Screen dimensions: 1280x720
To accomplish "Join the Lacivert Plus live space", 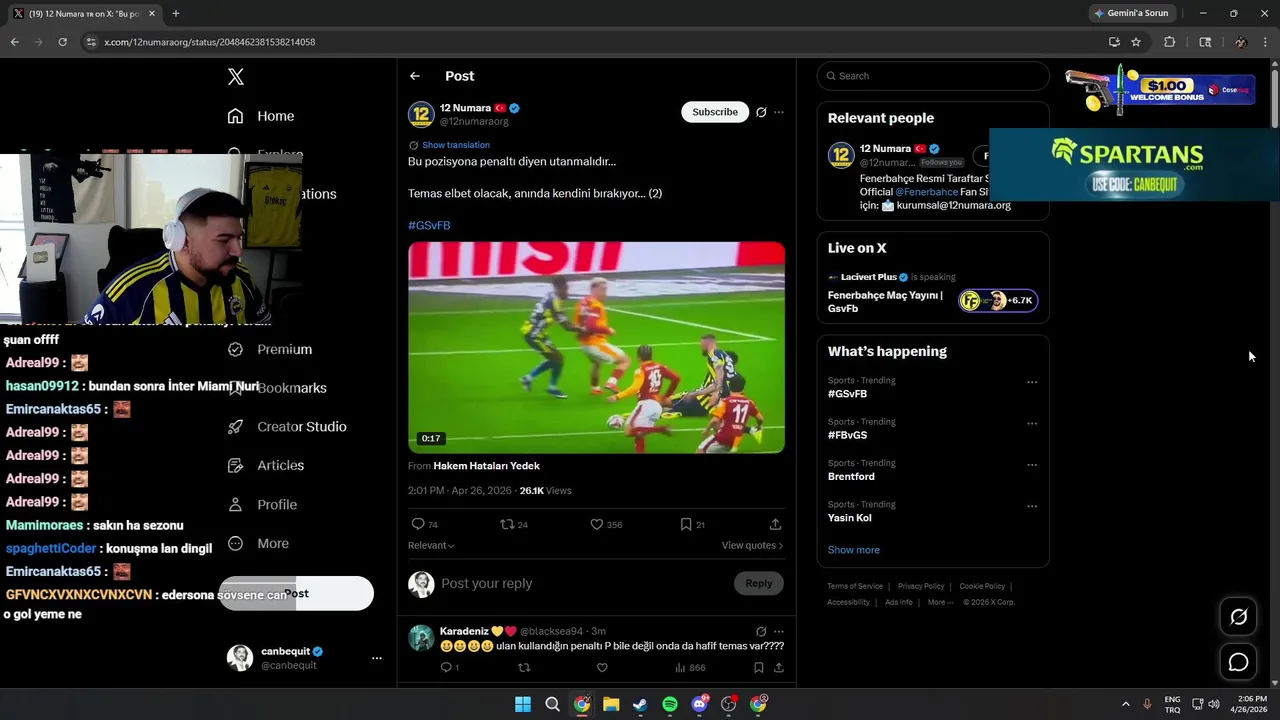I will click(x=998, y=300).
